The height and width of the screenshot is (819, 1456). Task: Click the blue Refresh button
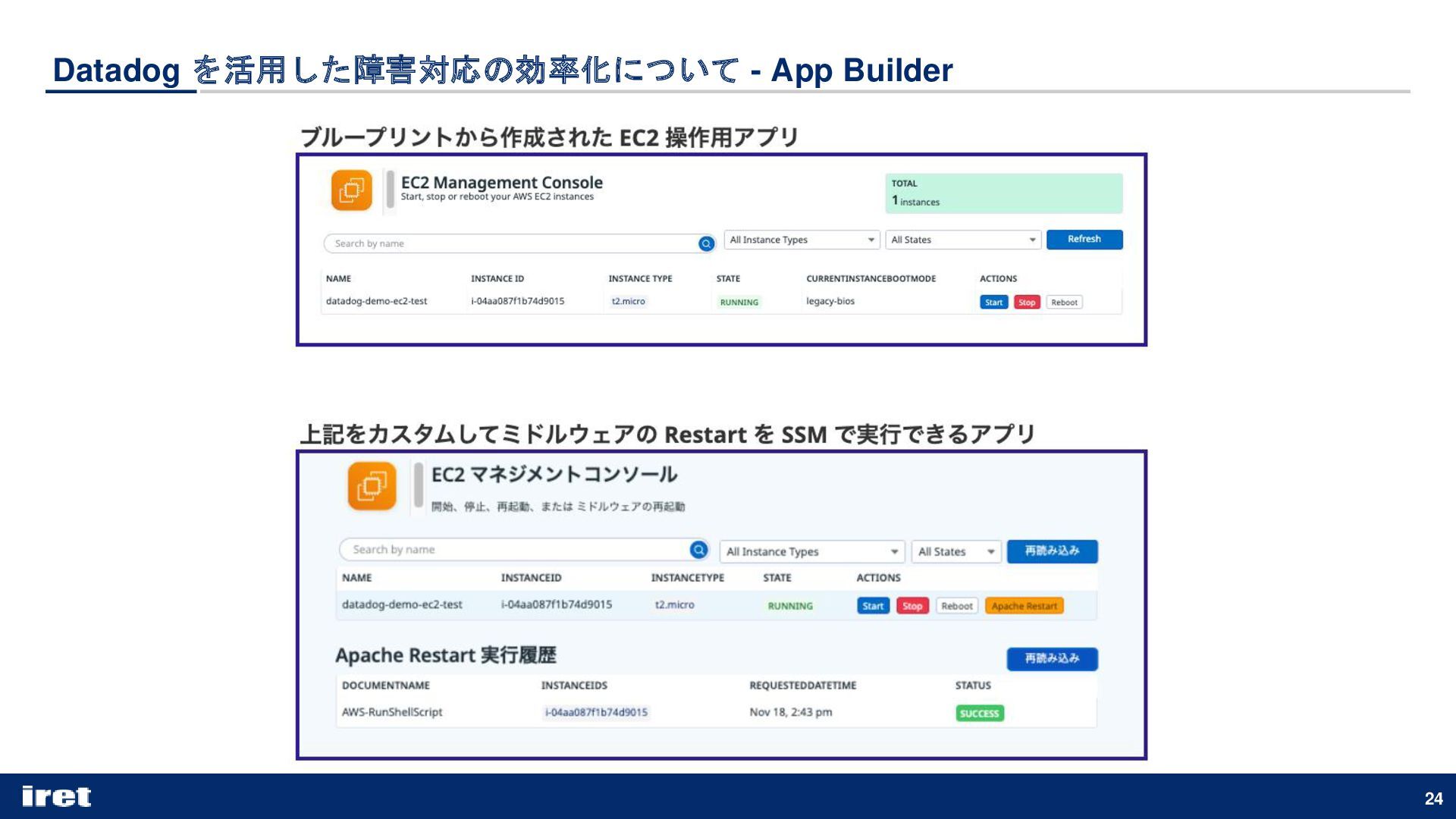pyautogui.click(x=1084, y=239)
